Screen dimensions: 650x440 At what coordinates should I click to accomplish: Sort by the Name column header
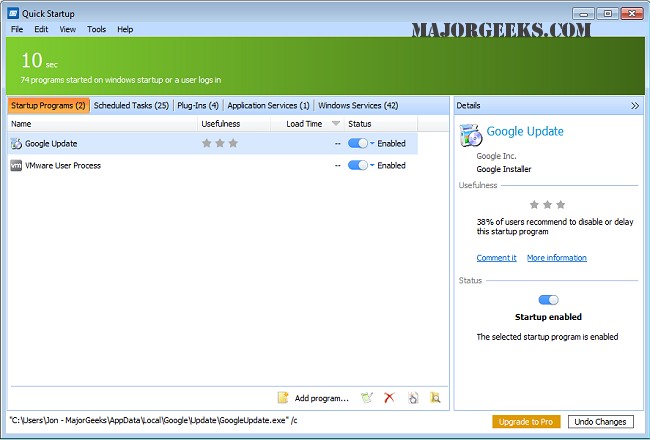coord(102,124)
